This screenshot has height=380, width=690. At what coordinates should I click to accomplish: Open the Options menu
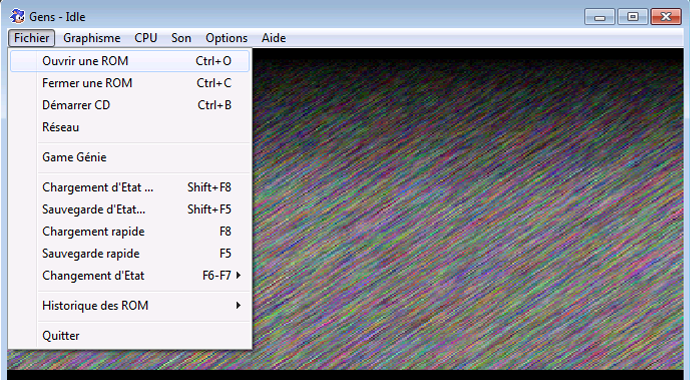[226, 38]
